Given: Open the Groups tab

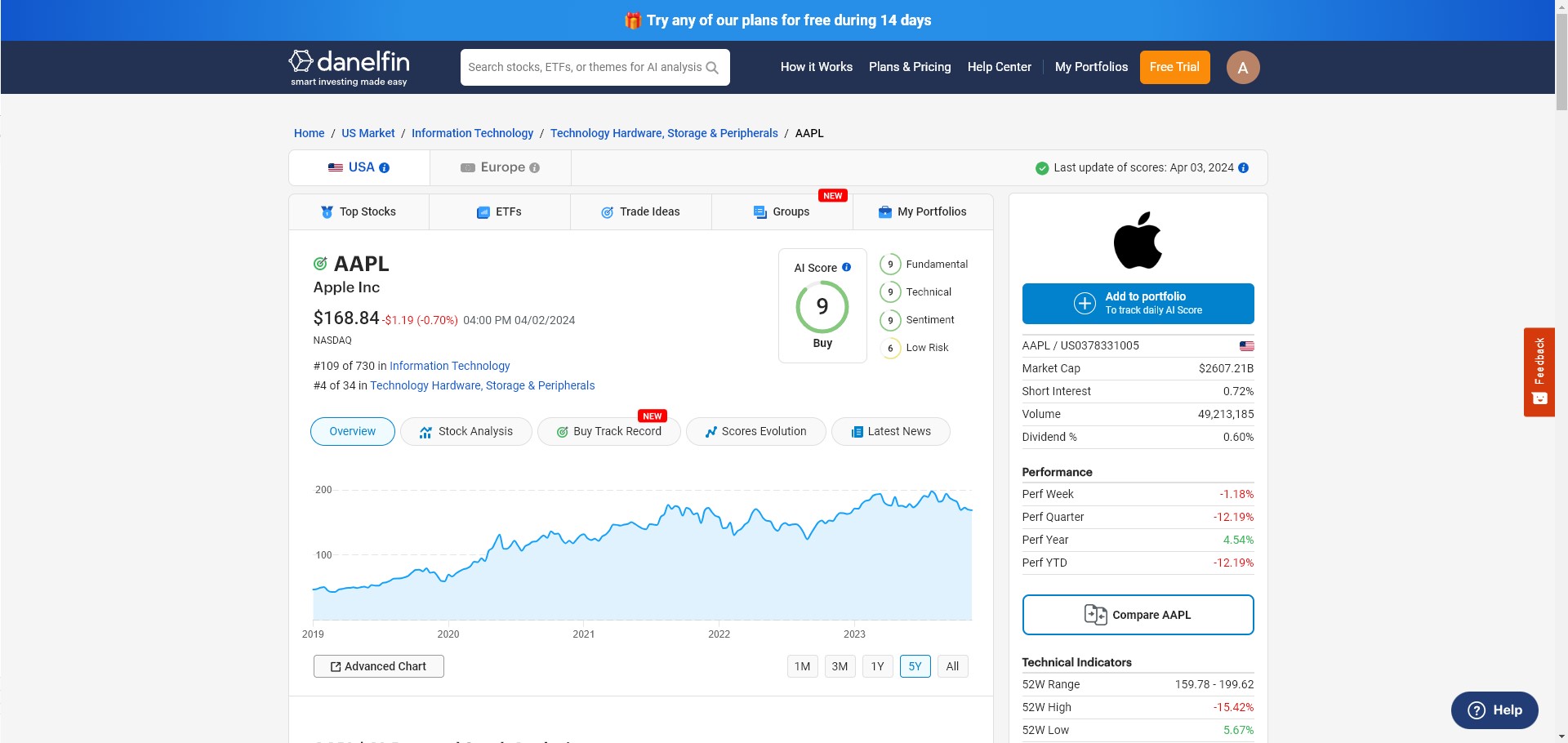Looking at the screenshot, I should (782, 211).
